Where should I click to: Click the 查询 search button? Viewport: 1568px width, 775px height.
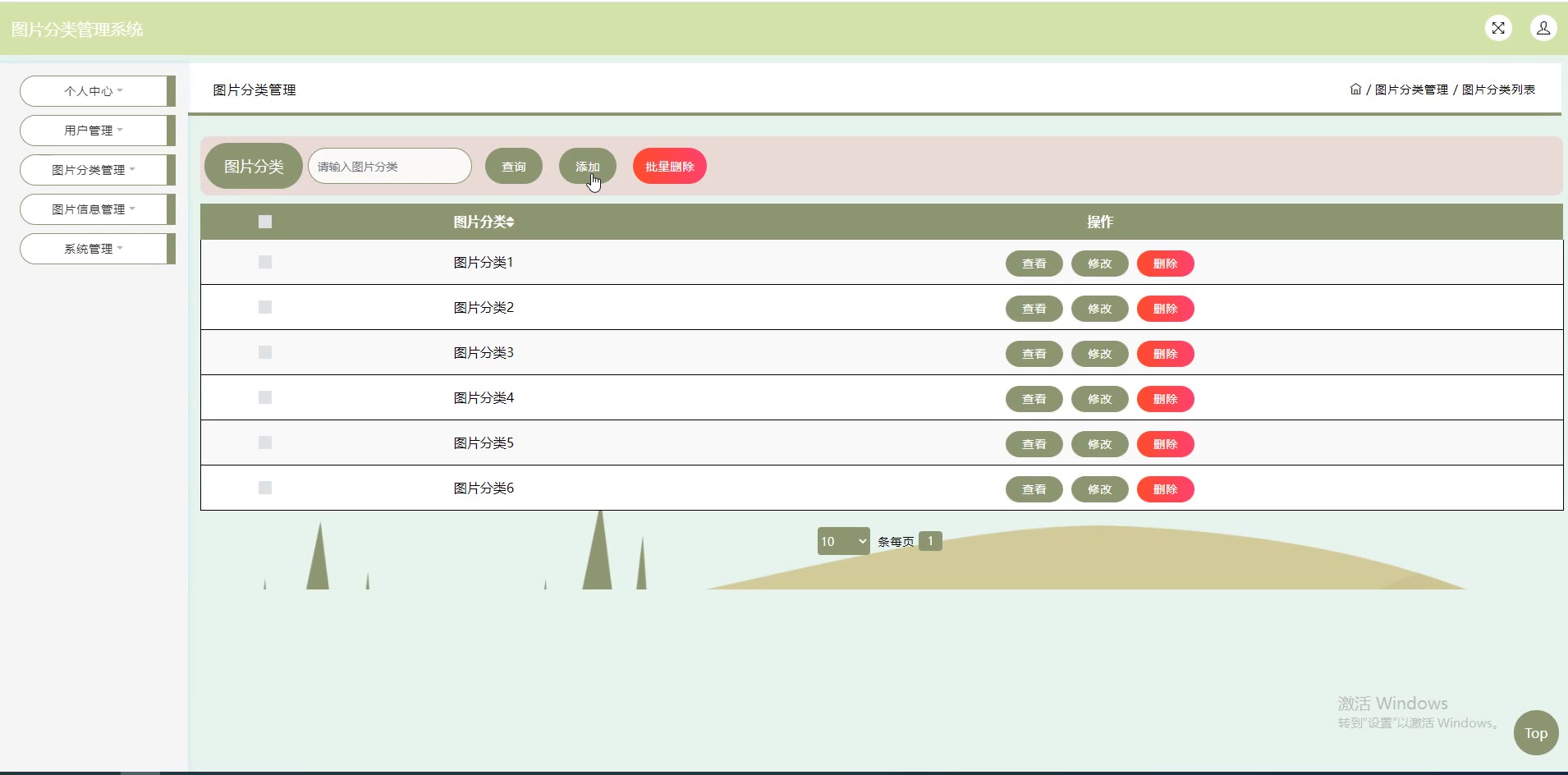click(514, 167)
